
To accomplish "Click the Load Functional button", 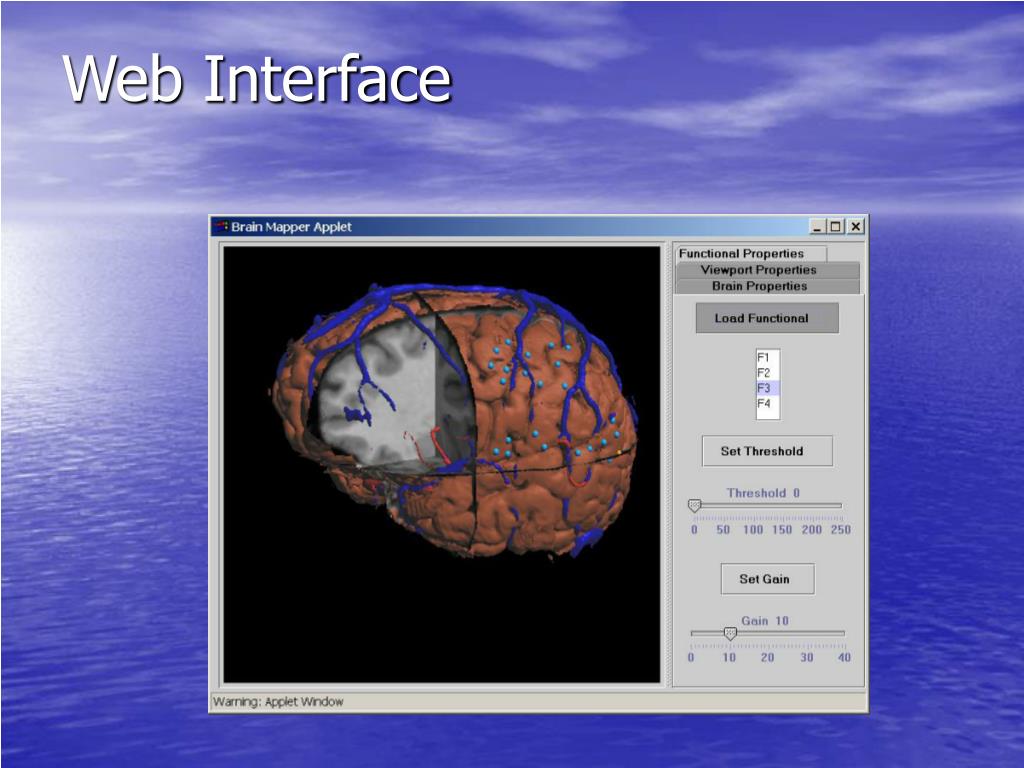I will (767, 318).
